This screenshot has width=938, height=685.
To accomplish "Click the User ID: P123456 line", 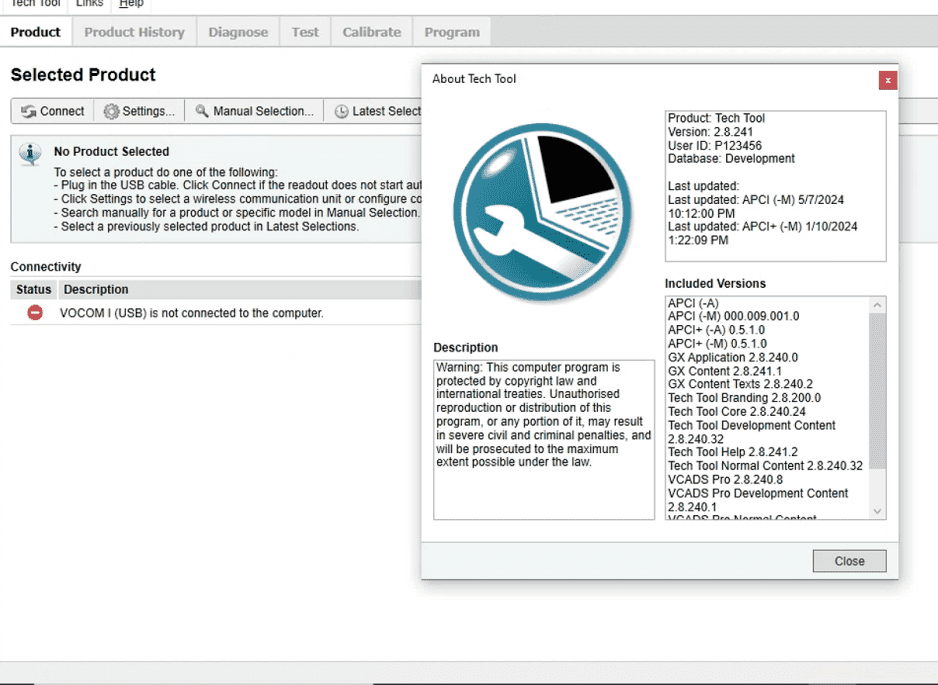I will [715, 145].
